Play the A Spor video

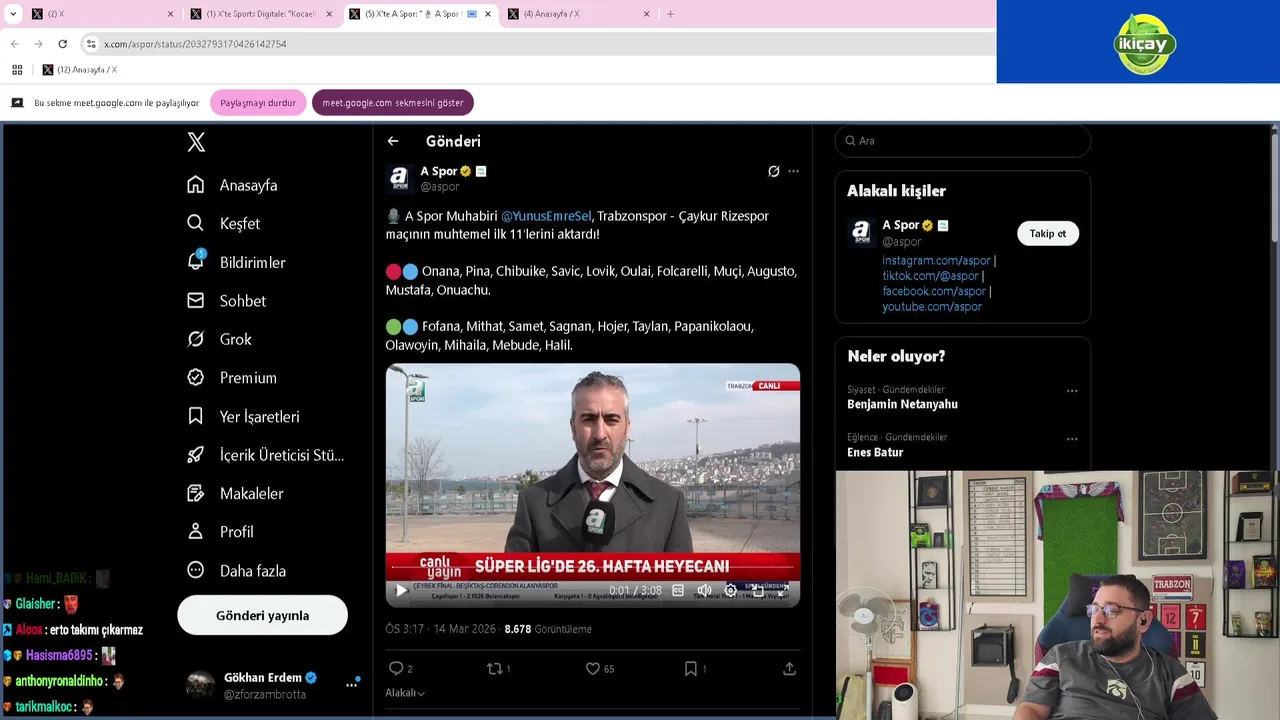tap(401, 590)
